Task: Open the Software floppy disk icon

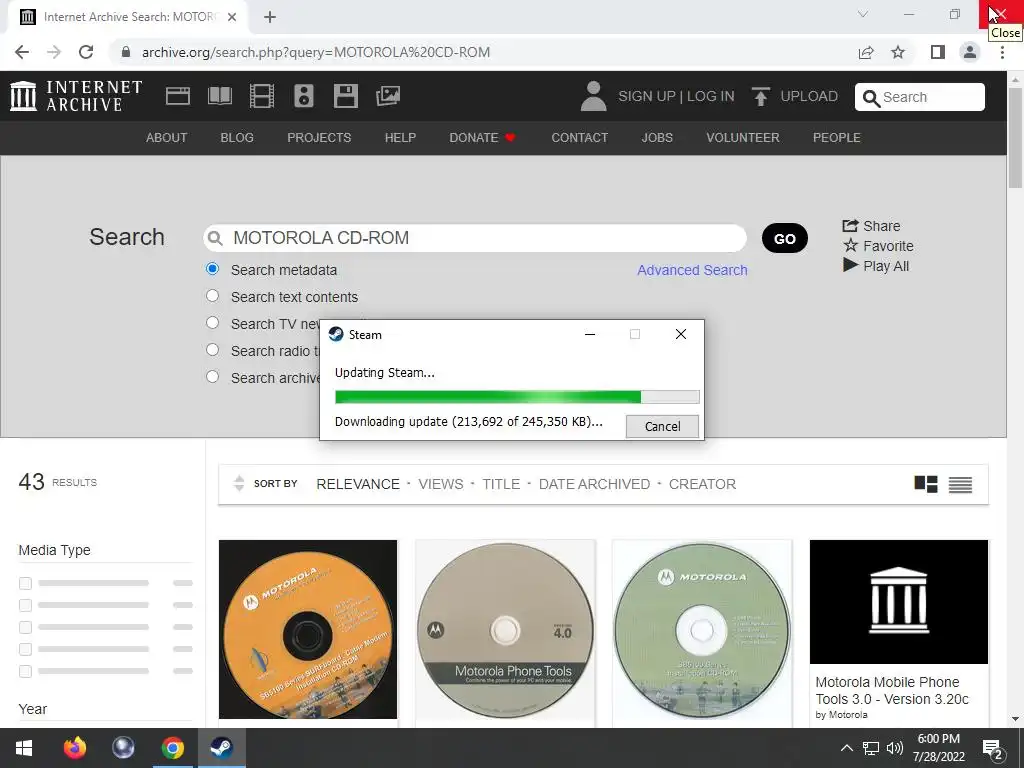Action: coord(345,96)
